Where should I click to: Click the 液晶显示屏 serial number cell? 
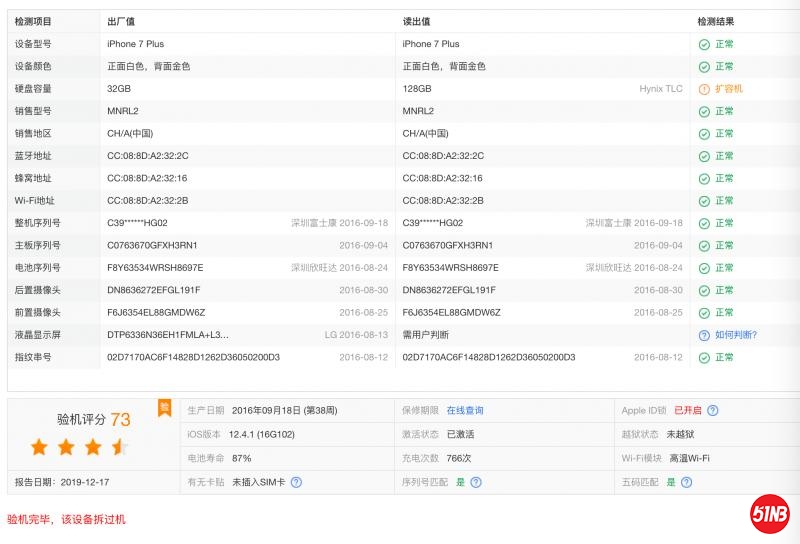pyautogui.click(x=168, y=335)
